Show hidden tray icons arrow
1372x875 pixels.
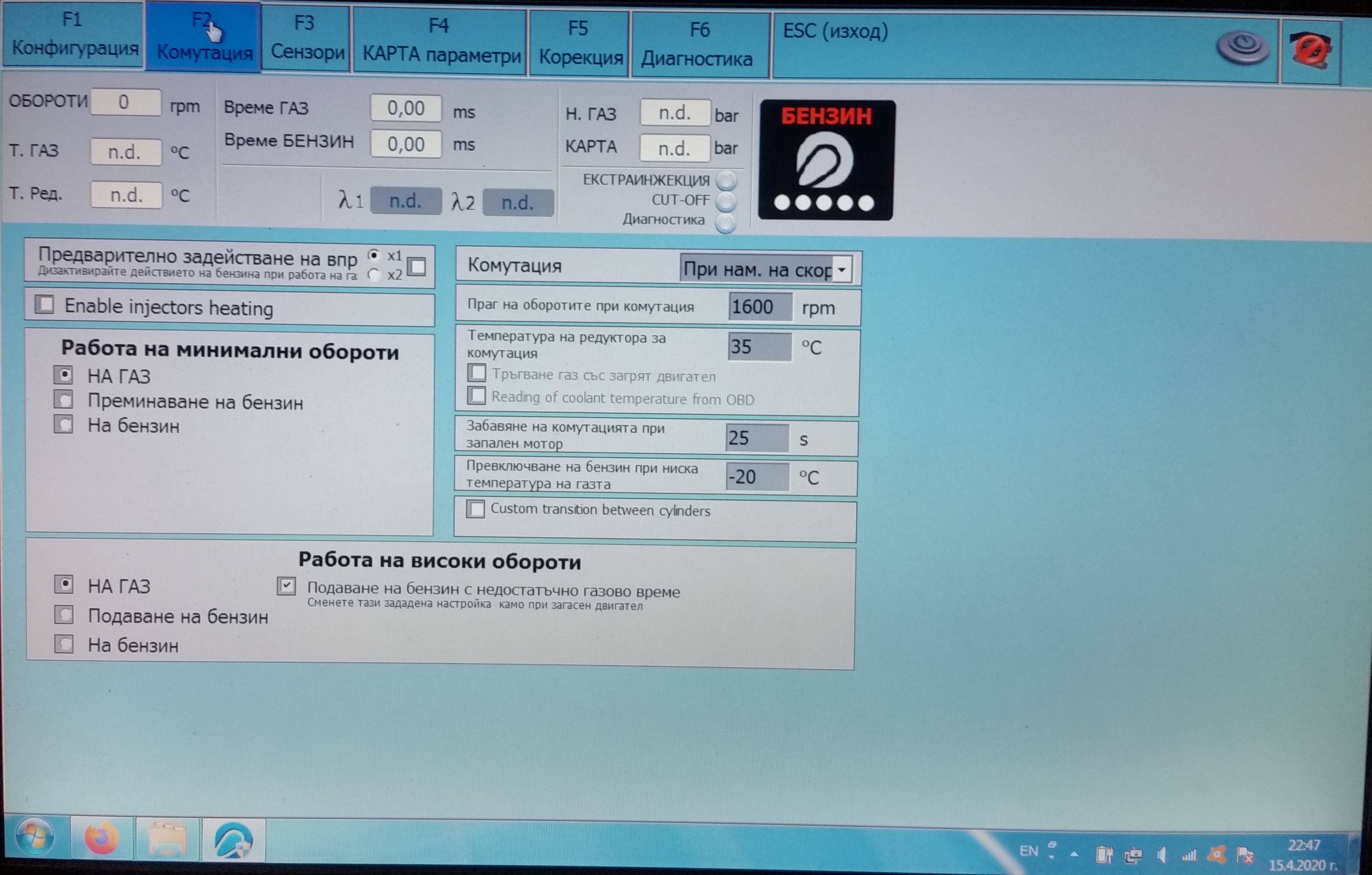(x=1074, y=854)
